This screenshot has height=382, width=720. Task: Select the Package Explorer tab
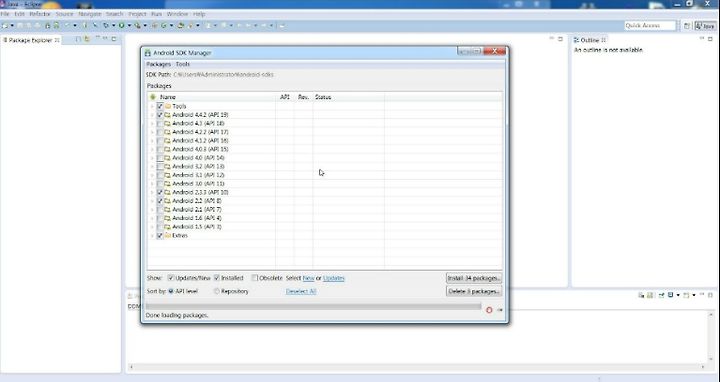click(x=31, y=40)
